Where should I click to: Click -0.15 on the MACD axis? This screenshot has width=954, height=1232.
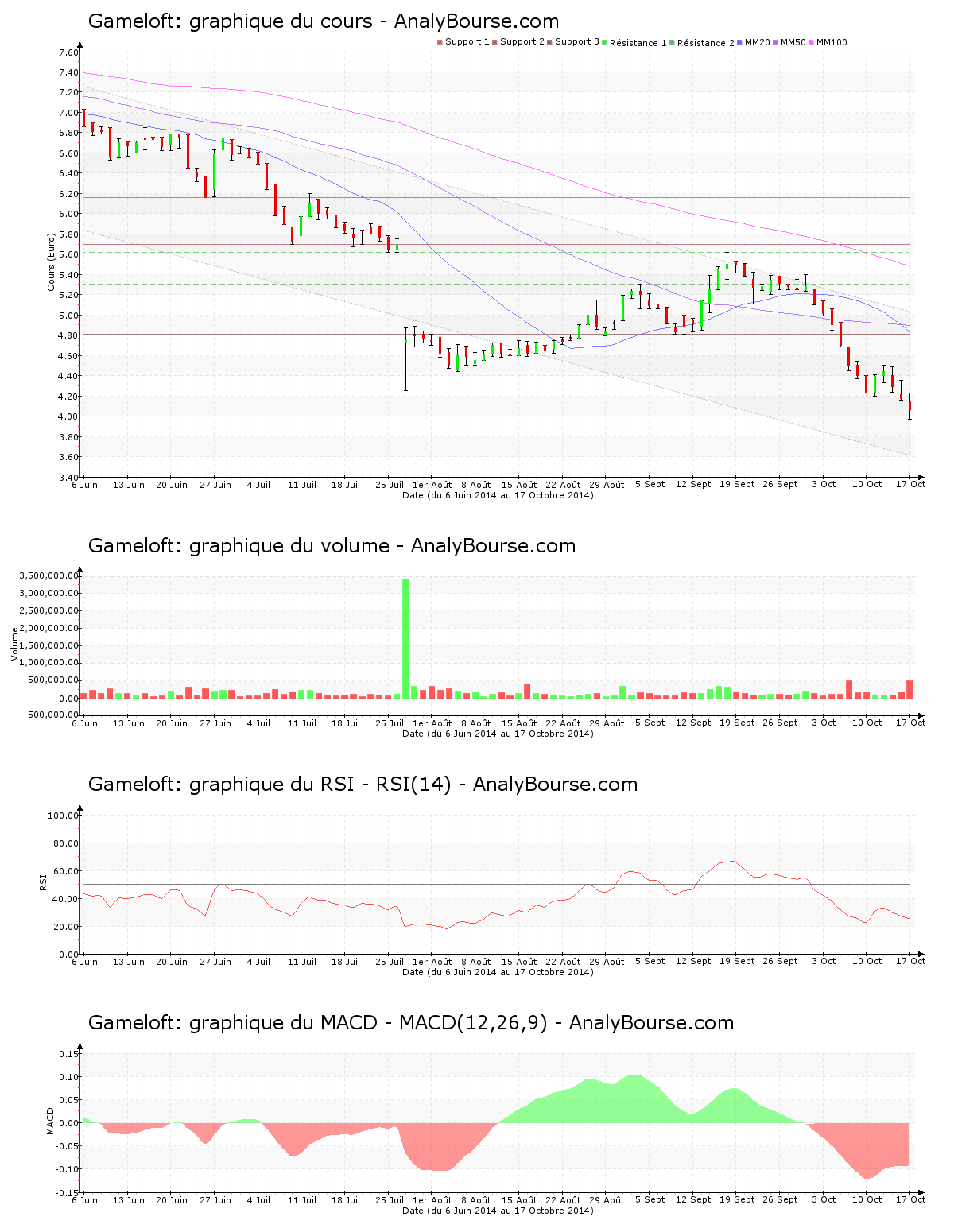[x=67, y=1193]
